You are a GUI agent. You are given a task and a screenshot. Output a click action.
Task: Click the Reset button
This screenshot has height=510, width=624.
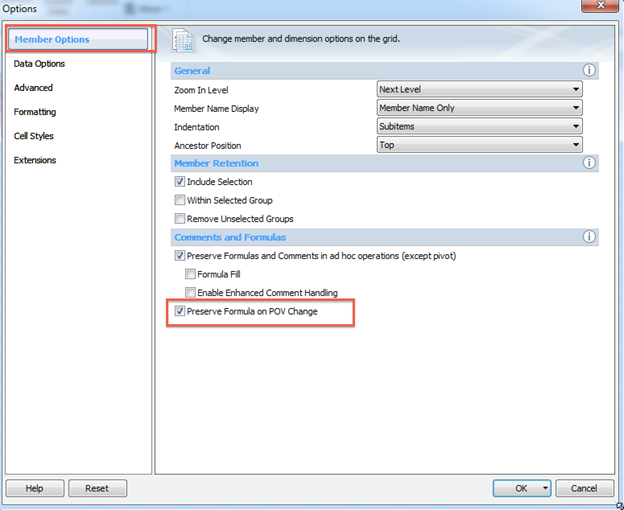click(x=97, y=489)
